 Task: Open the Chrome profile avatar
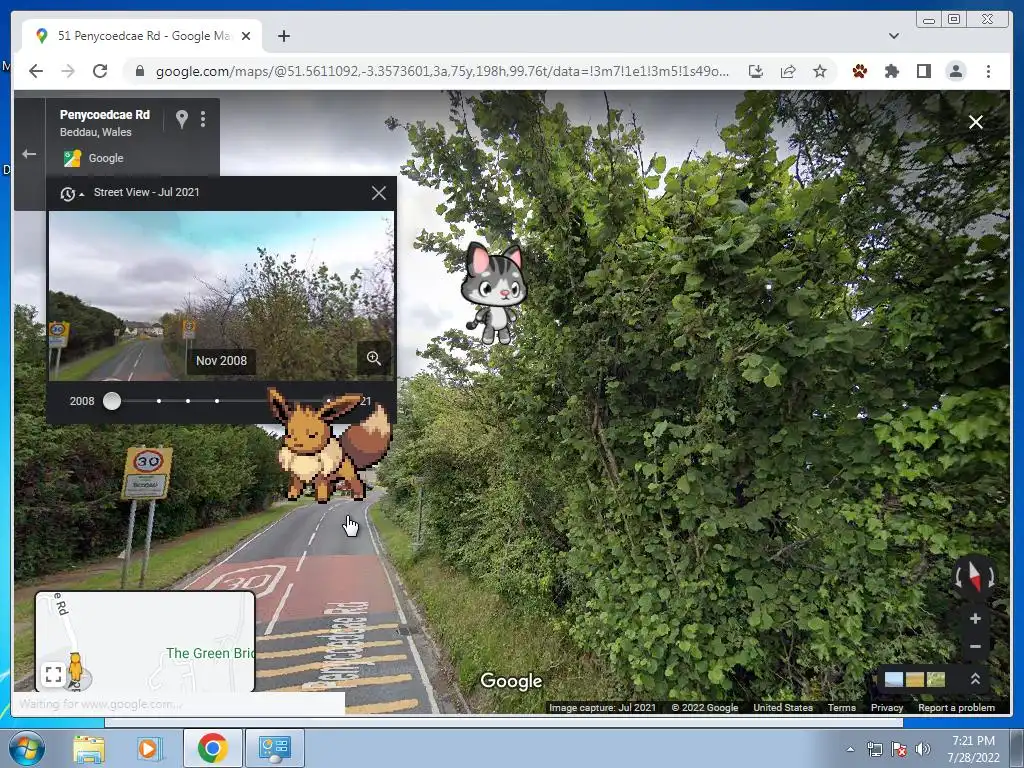point(955,71)
